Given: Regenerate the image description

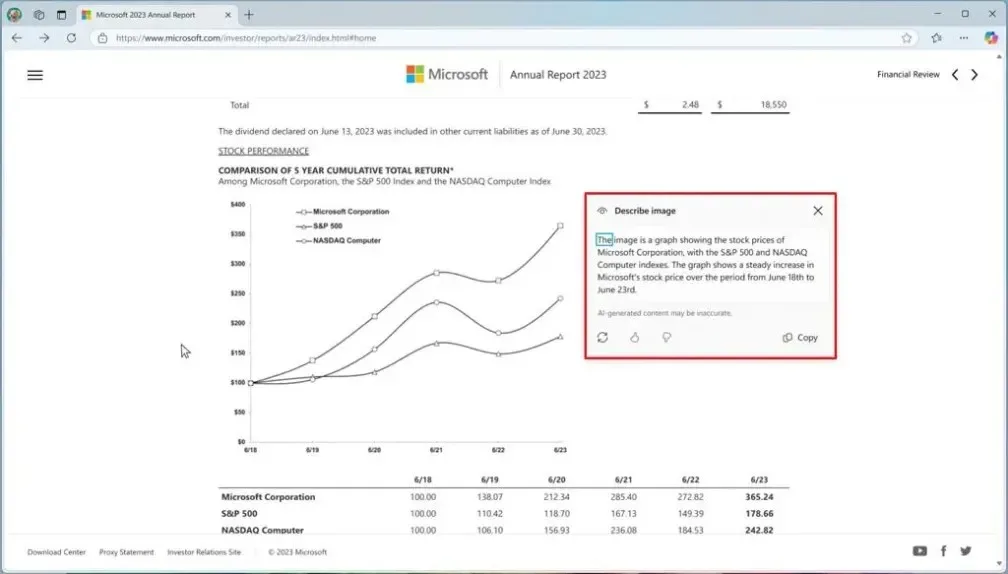Looking at the screenshot, I should pos(602,338).
